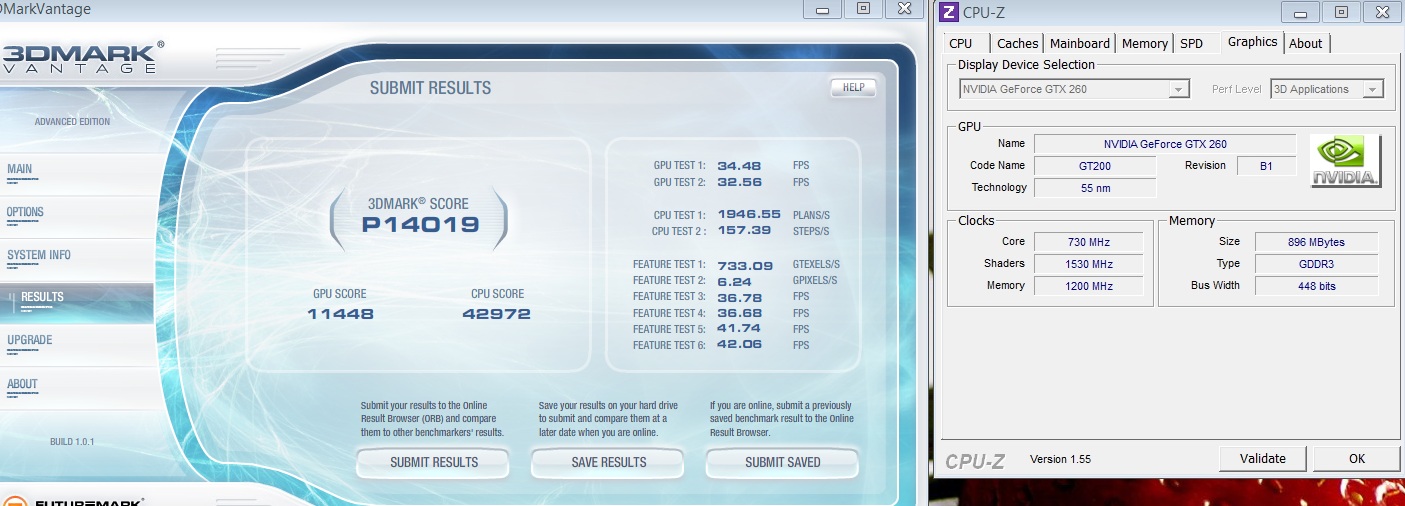Click the Bus Width value 448 bits
The image size is (1405, 506).
pyautogui.click(x=1317, y=286)
